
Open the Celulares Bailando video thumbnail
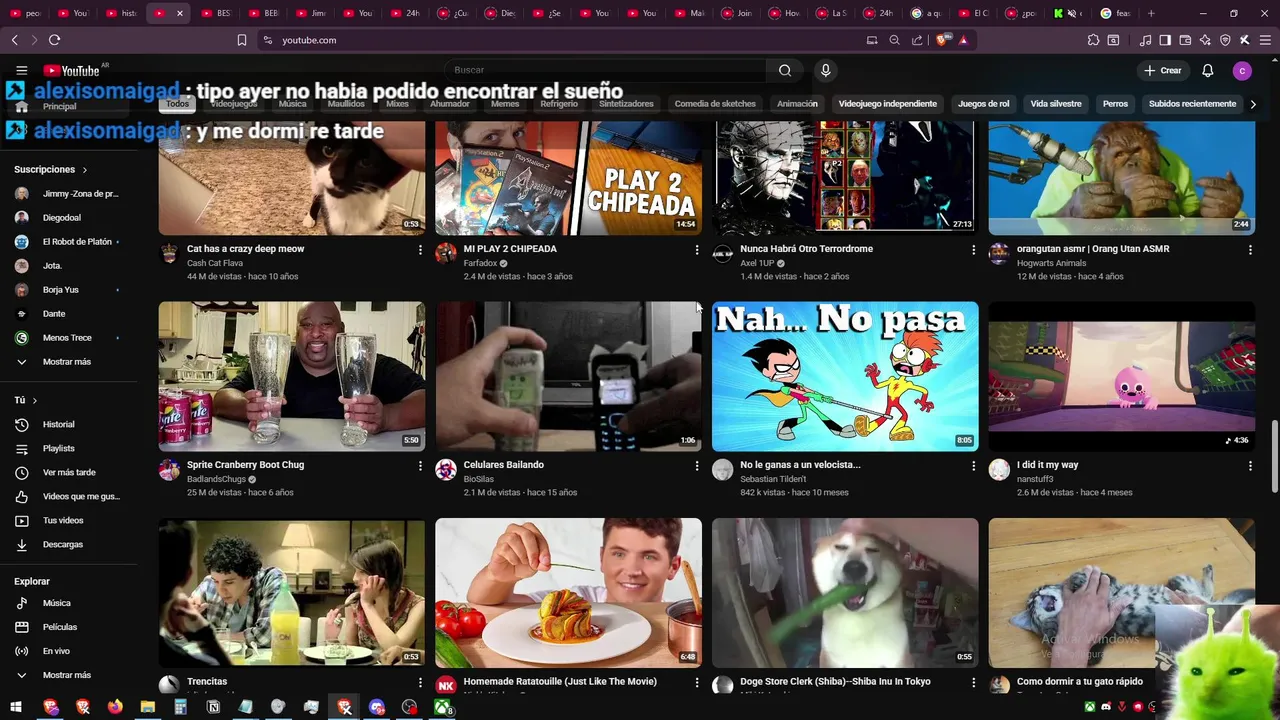(x=568, y=376)
